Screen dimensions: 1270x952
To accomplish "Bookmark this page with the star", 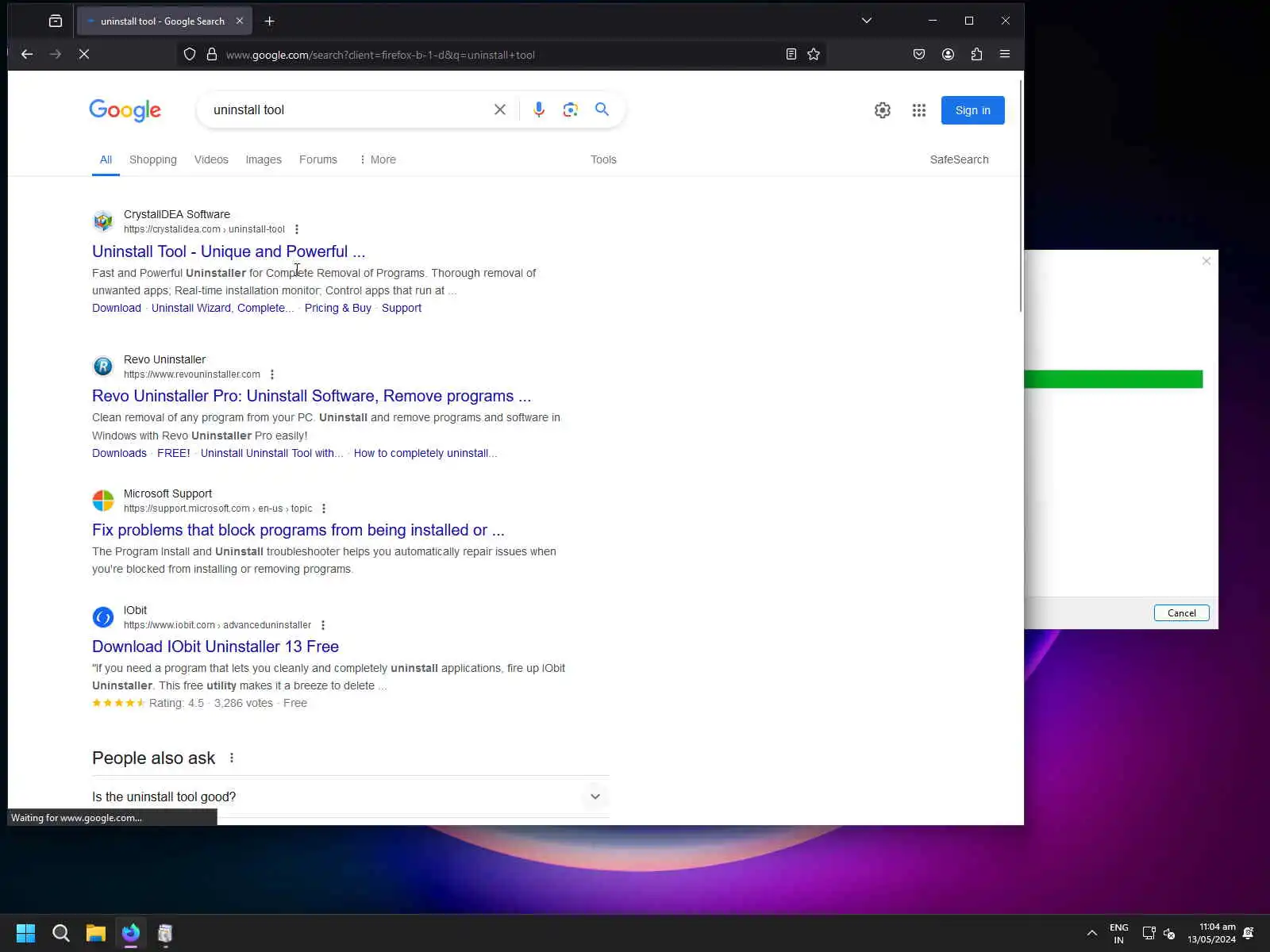I will (x=814, y=54).
